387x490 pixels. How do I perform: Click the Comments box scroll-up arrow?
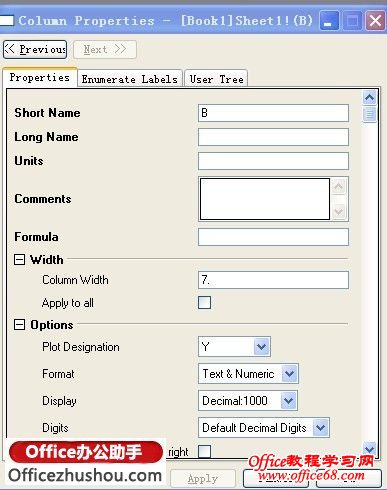[x=339, y=187]
